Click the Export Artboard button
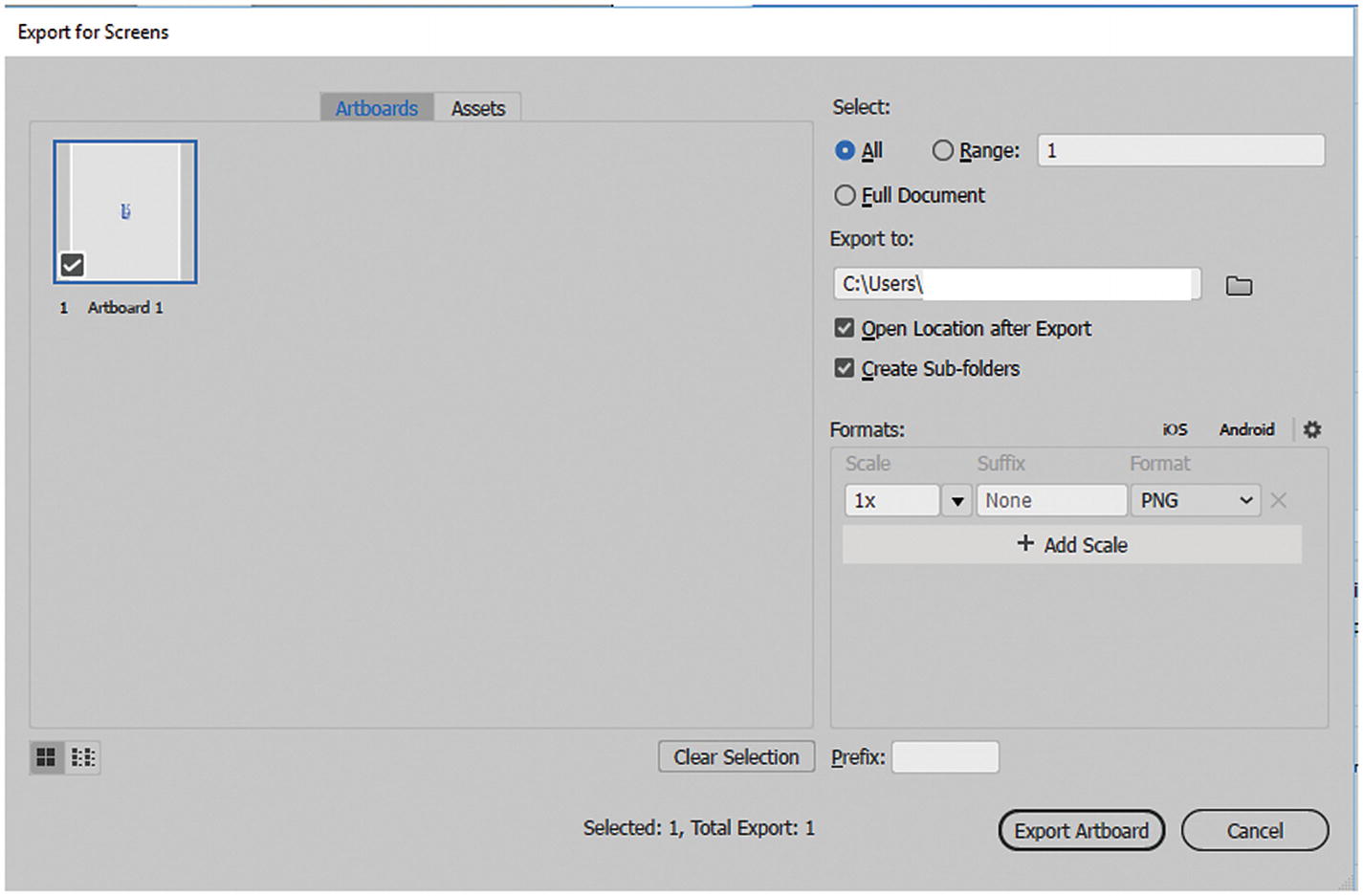This screenshot has height=896, width=1363. (1082, 830)
